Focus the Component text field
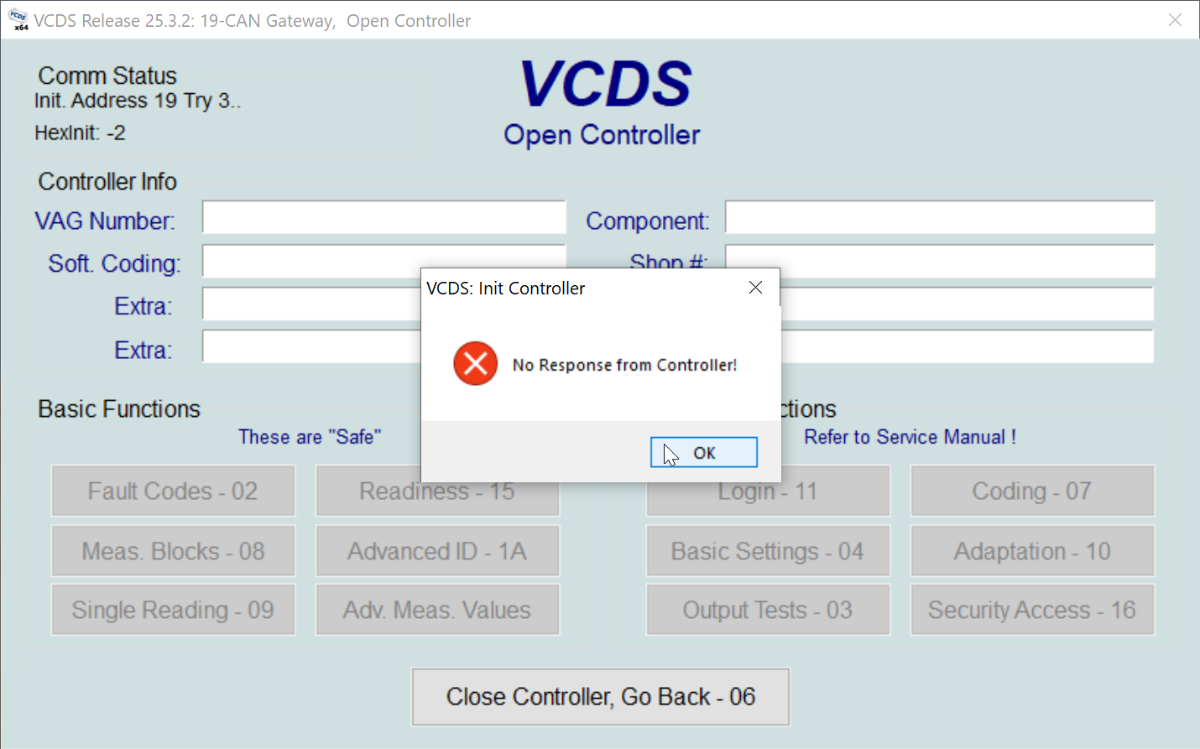 click(939, 218)
